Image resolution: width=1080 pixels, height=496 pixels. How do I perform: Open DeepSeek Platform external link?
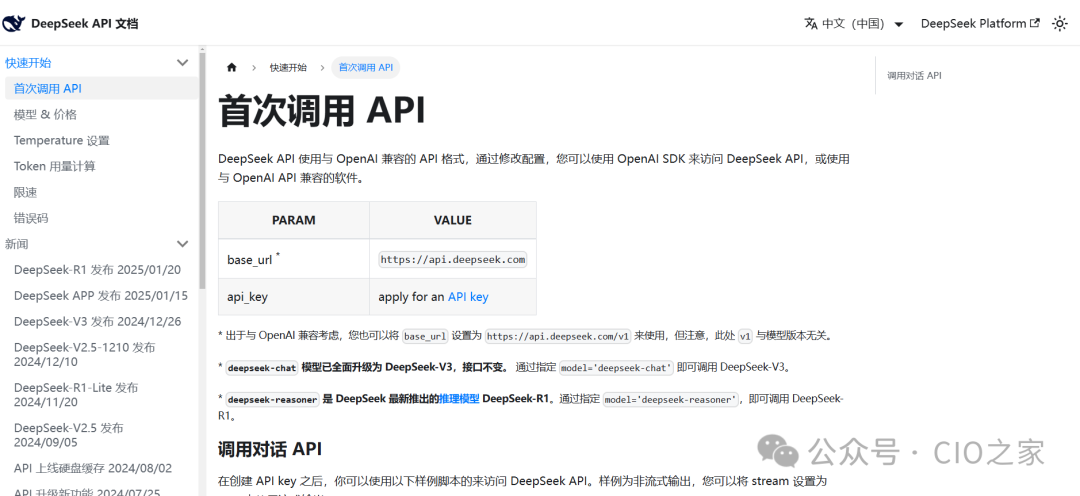pyautogui.click(x=980, y=24)
